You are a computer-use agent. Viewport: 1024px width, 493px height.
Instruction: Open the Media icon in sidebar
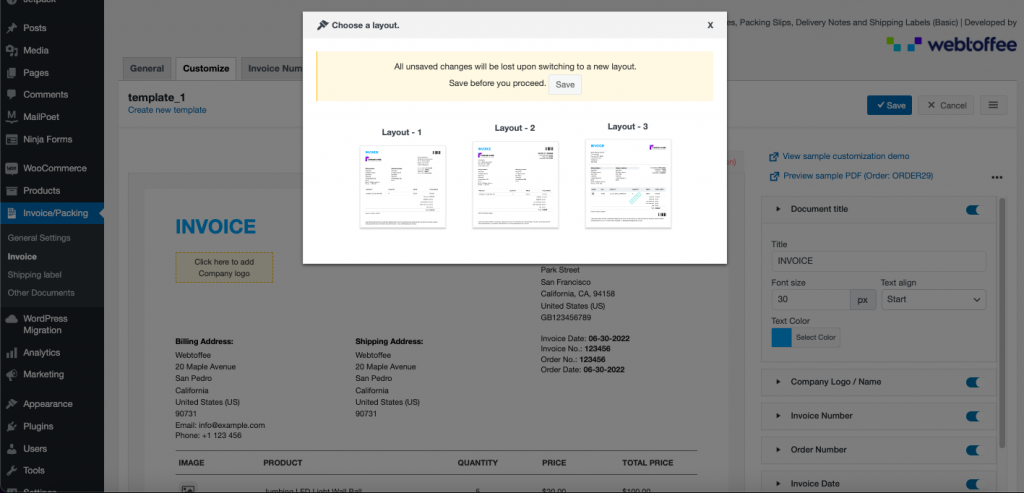pyautogui.click(x=11, y=50)
